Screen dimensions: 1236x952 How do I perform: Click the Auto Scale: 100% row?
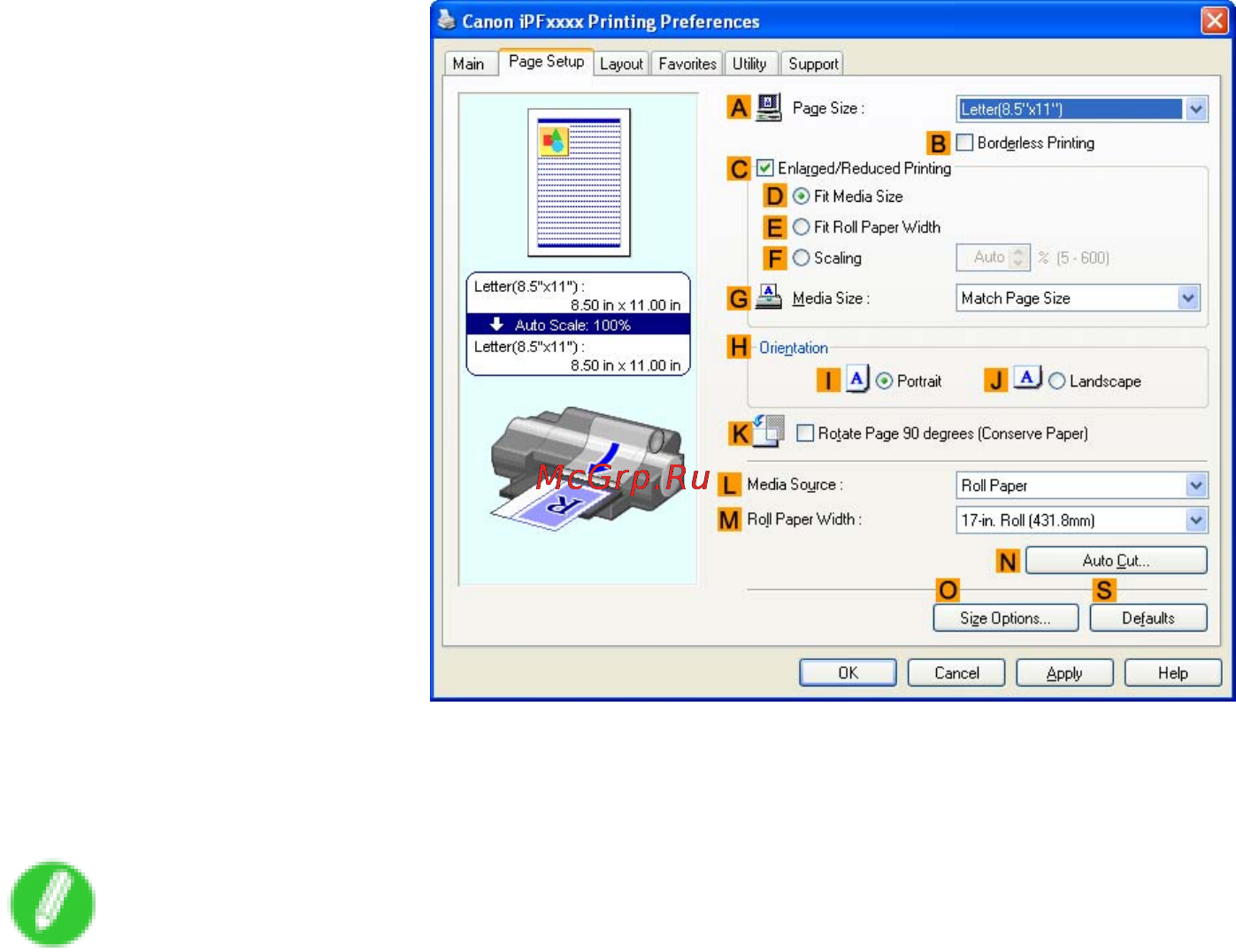[578, 325]
